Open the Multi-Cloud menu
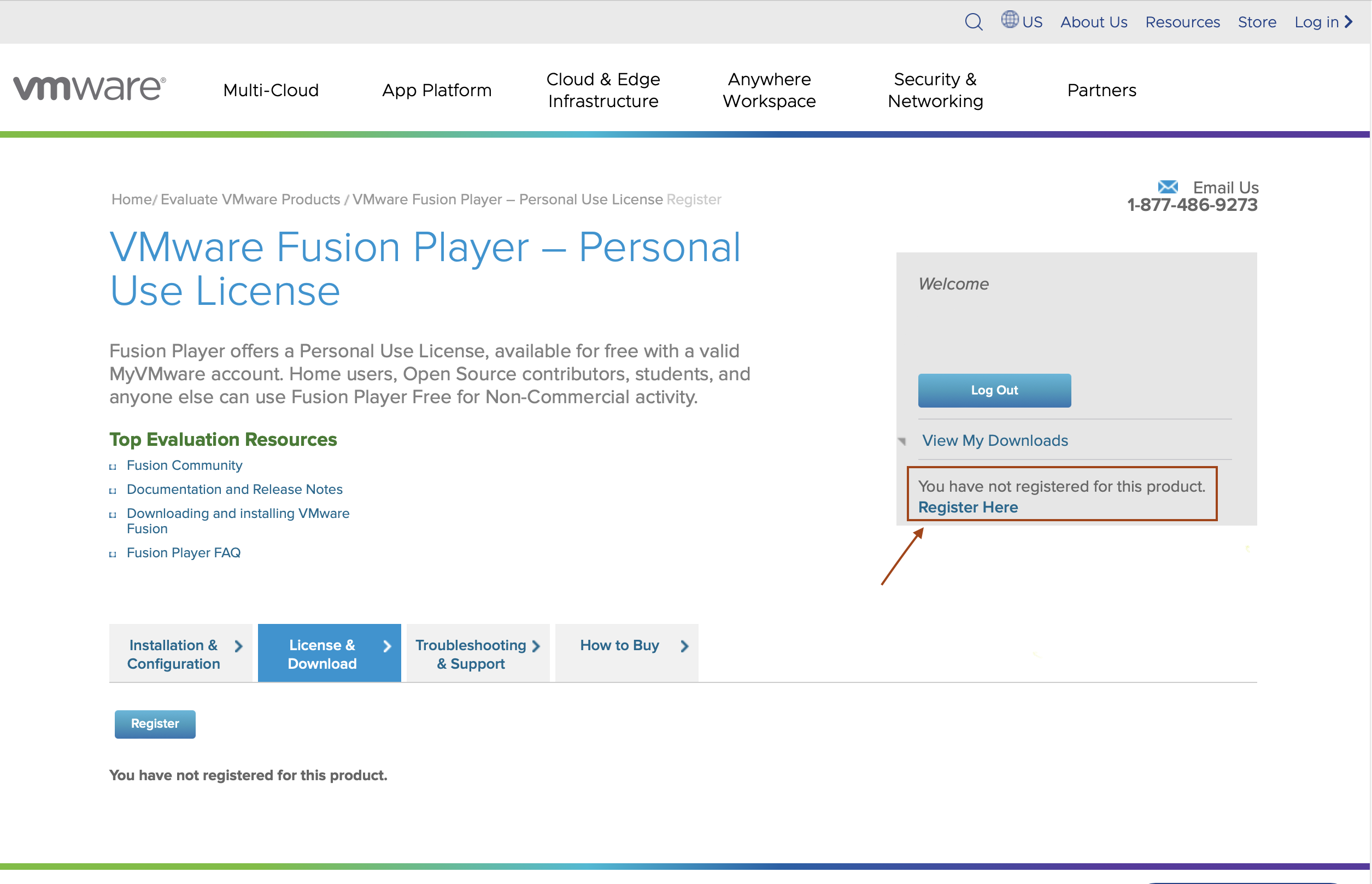Viewport: 1372px width, 884px height. click(x=271, y=90)
